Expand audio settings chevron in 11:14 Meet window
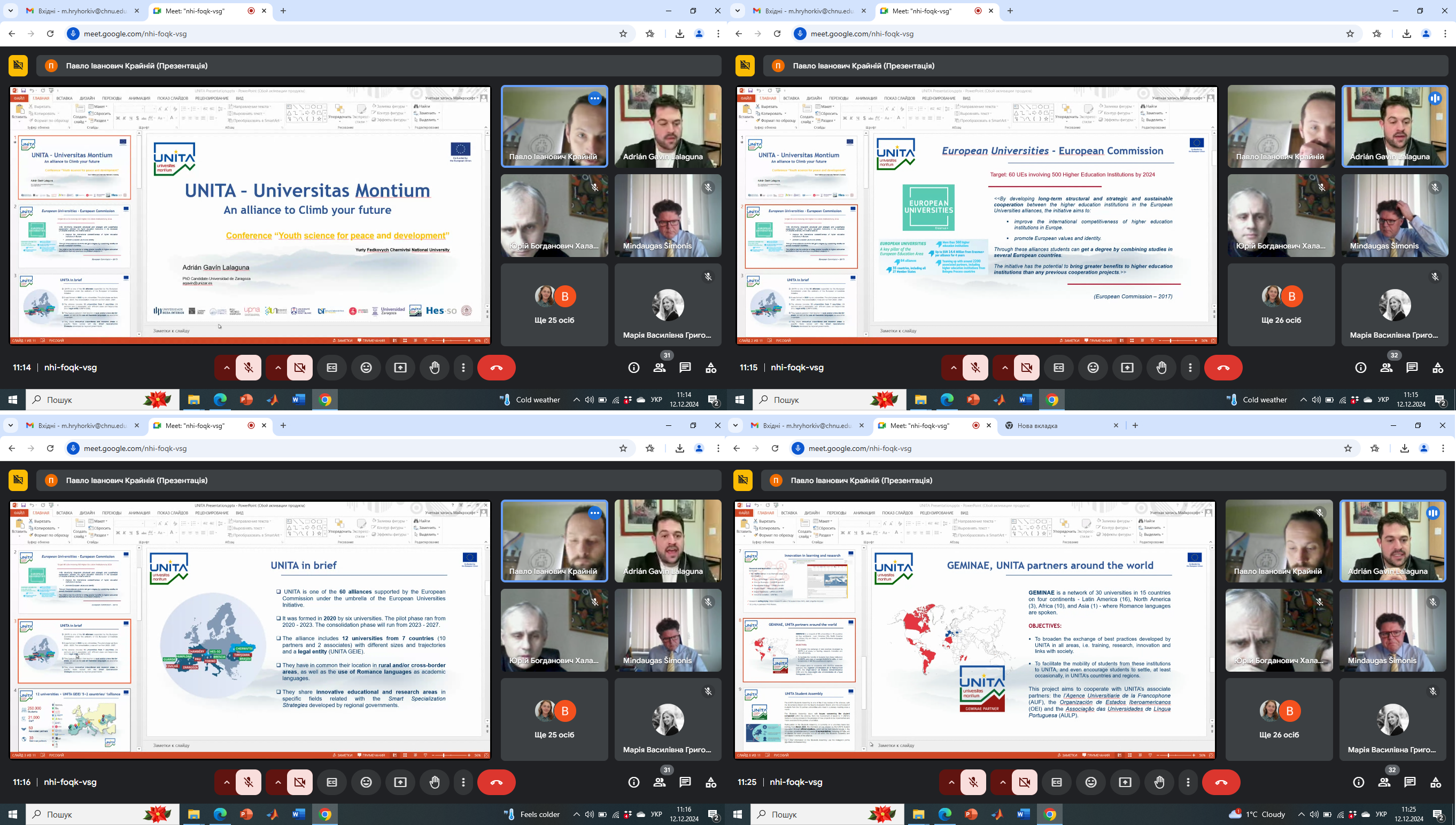Image resolution: width=1456 pixels, height=825 pixels. [226, 368]
